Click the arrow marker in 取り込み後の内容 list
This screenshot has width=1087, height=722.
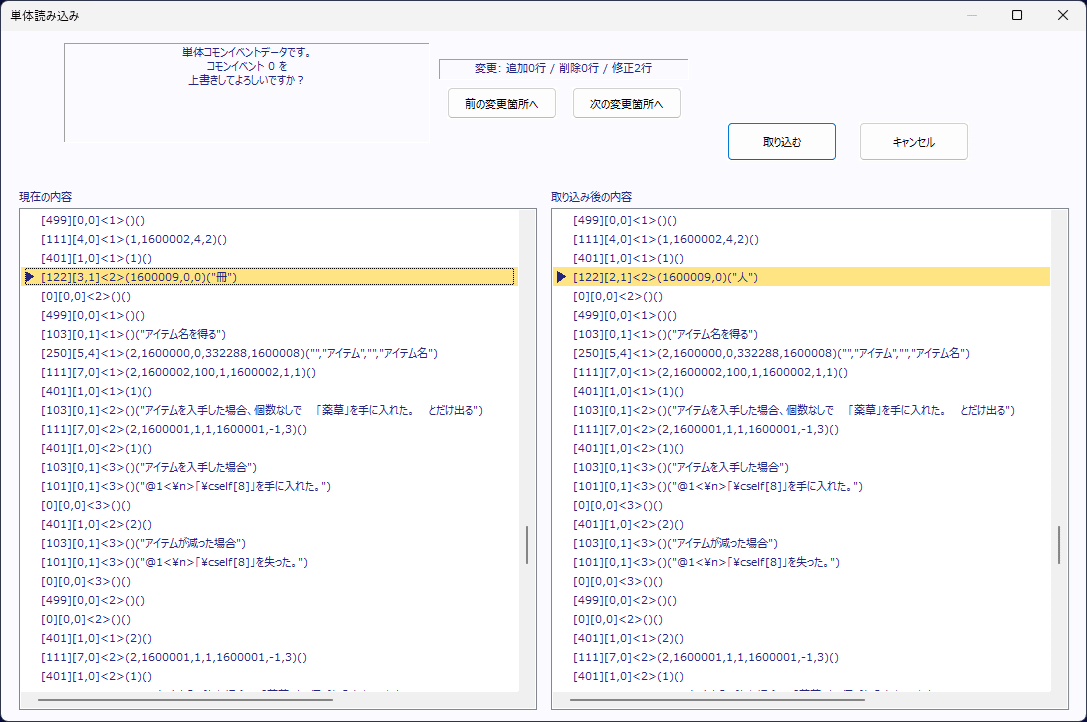[x=562, y=277]
